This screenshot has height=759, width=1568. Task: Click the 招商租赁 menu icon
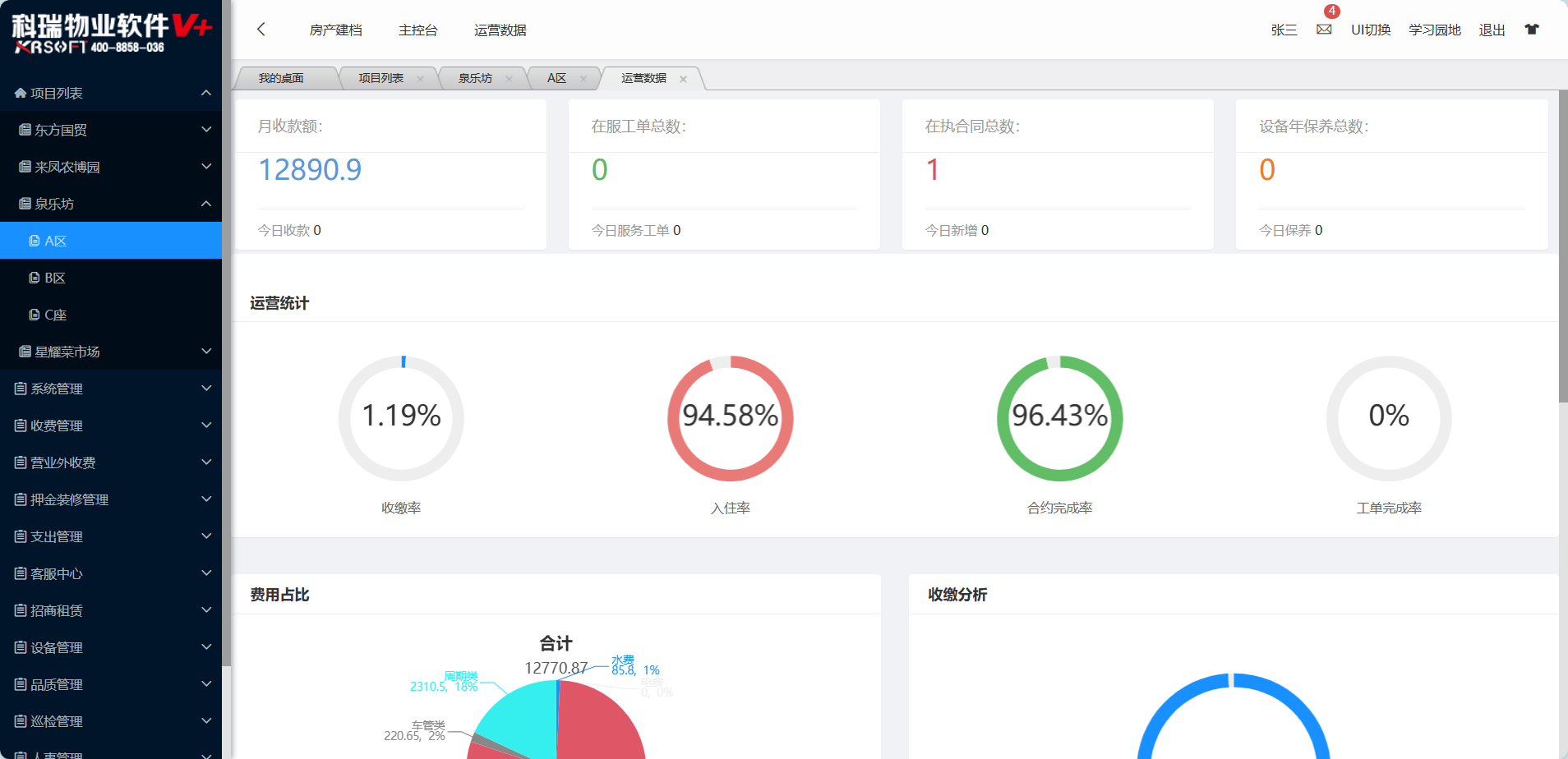pos(21,610)
